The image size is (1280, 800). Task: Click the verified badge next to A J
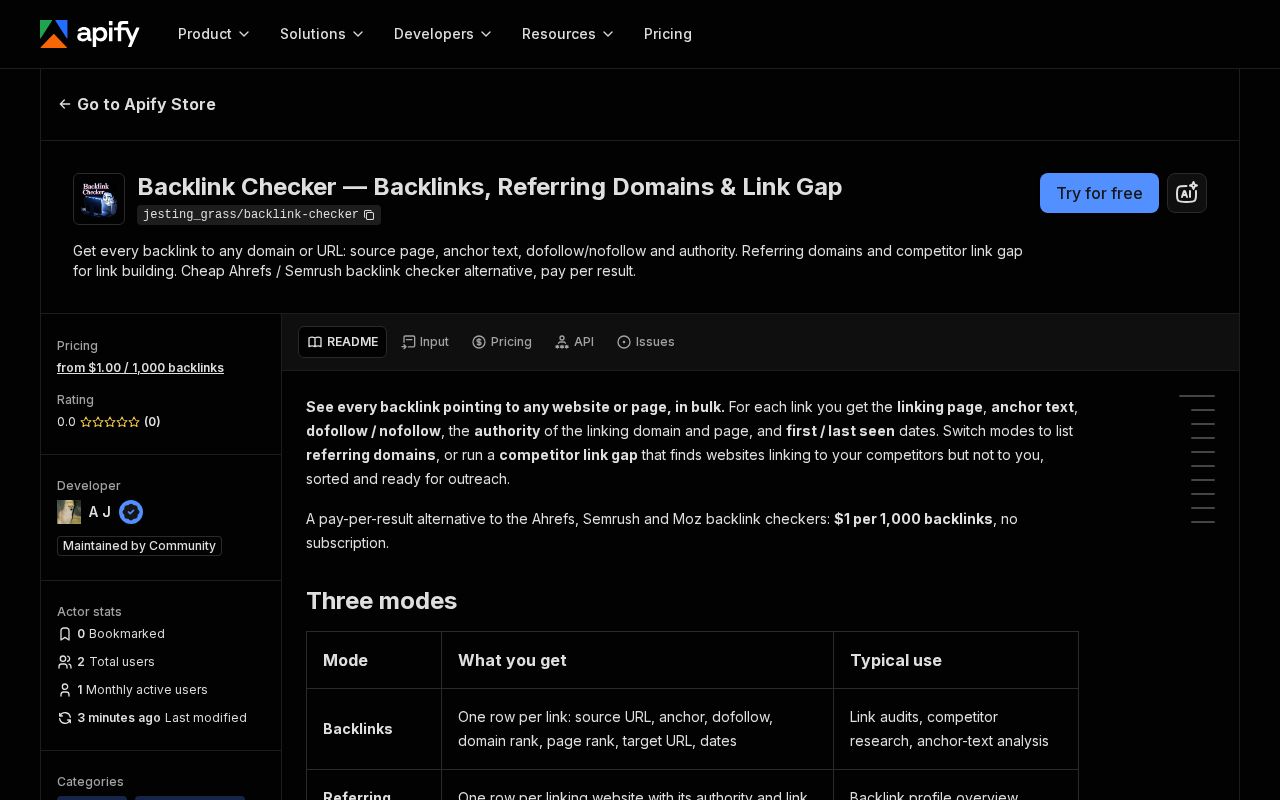coord(131,512)
